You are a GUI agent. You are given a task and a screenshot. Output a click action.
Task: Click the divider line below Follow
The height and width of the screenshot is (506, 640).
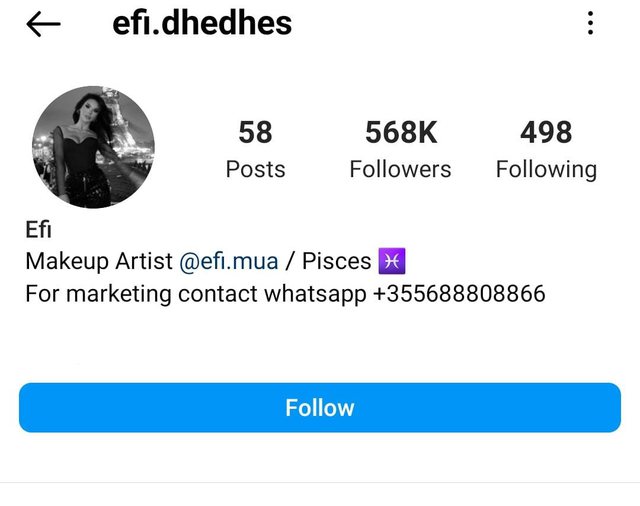click(320, 483)
